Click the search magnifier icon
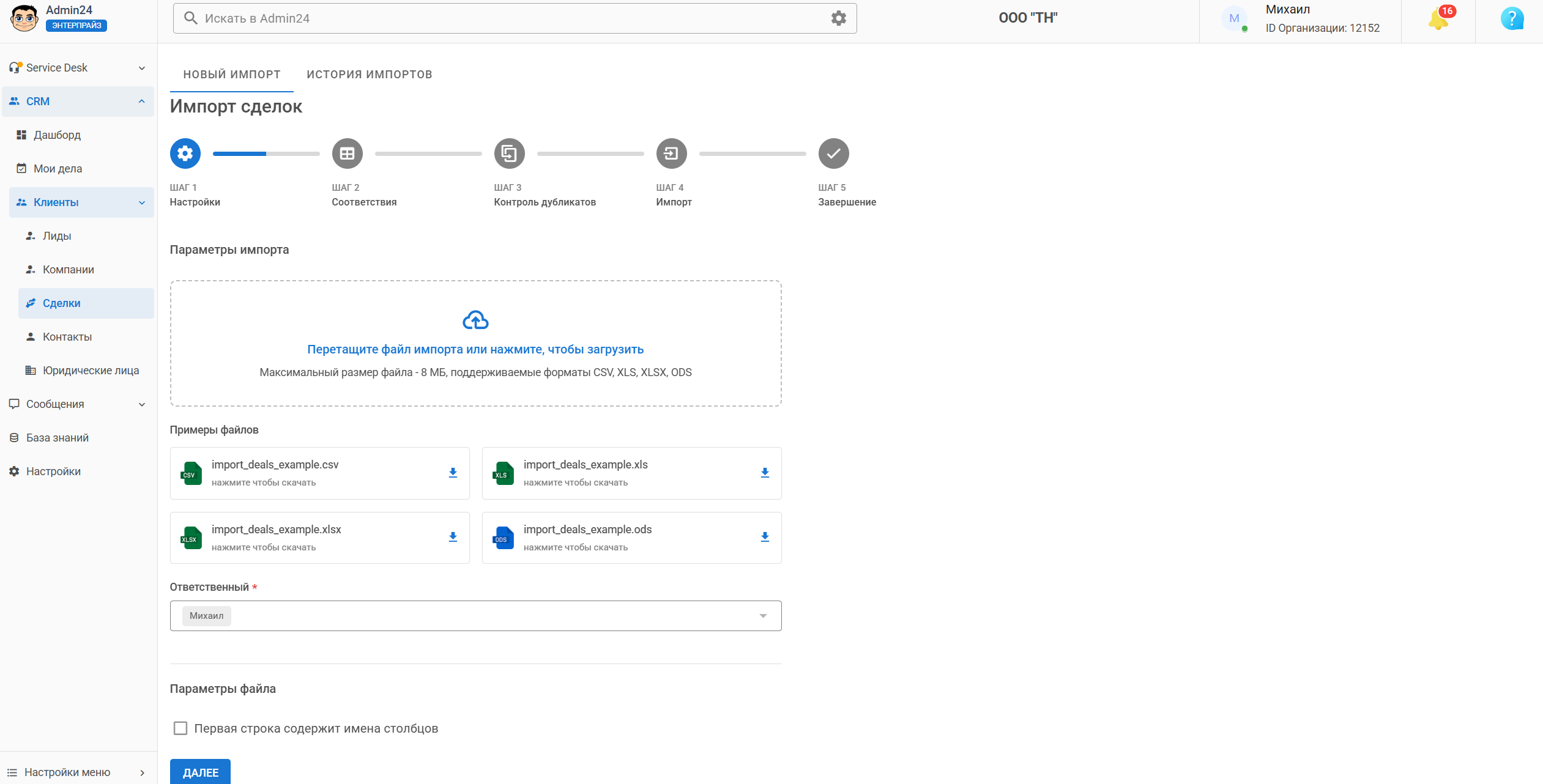 coord(191,18)
